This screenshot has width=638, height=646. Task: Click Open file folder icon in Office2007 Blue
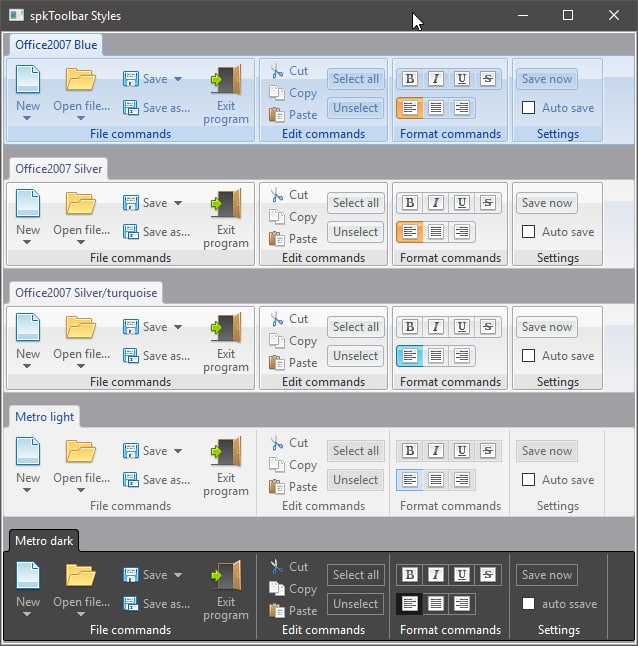point(81,79)
